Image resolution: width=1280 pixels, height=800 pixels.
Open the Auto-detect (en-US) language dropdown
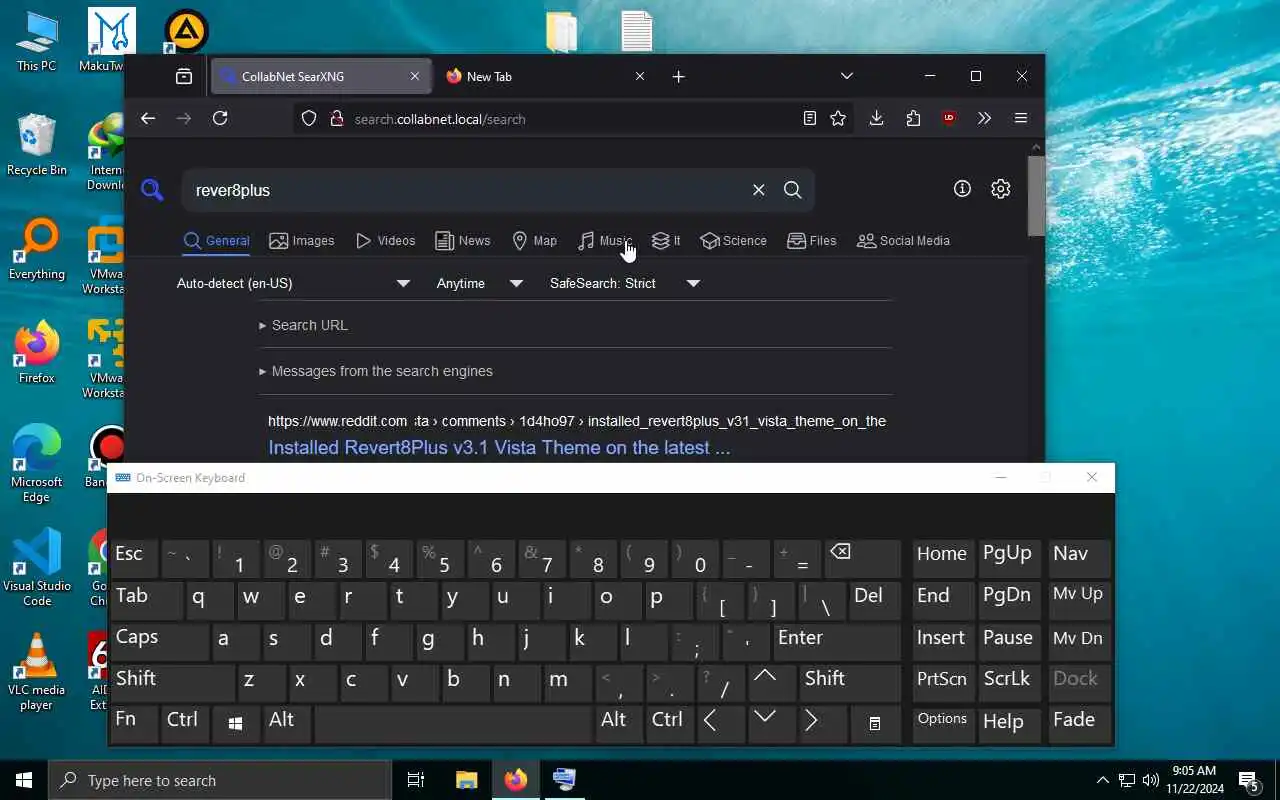[293, 283]
